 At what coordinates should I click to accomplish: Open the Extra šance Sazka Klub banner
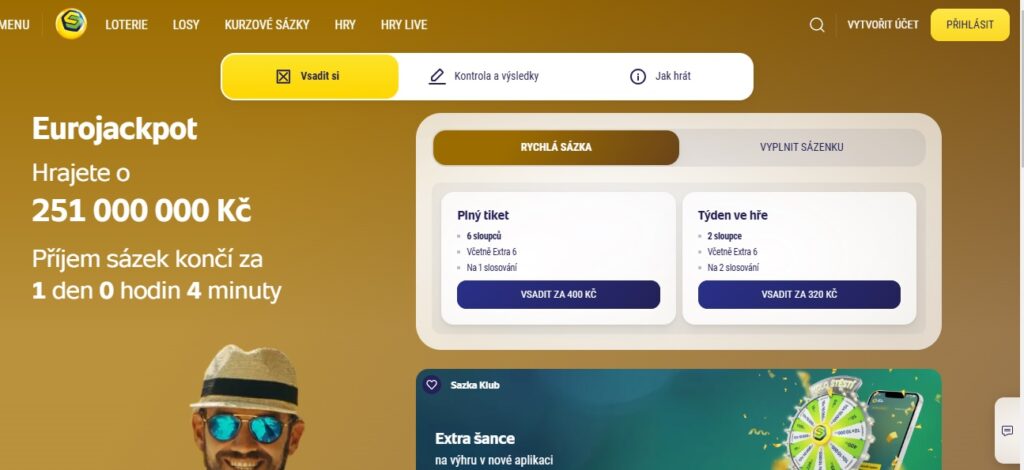pos(679,420)
